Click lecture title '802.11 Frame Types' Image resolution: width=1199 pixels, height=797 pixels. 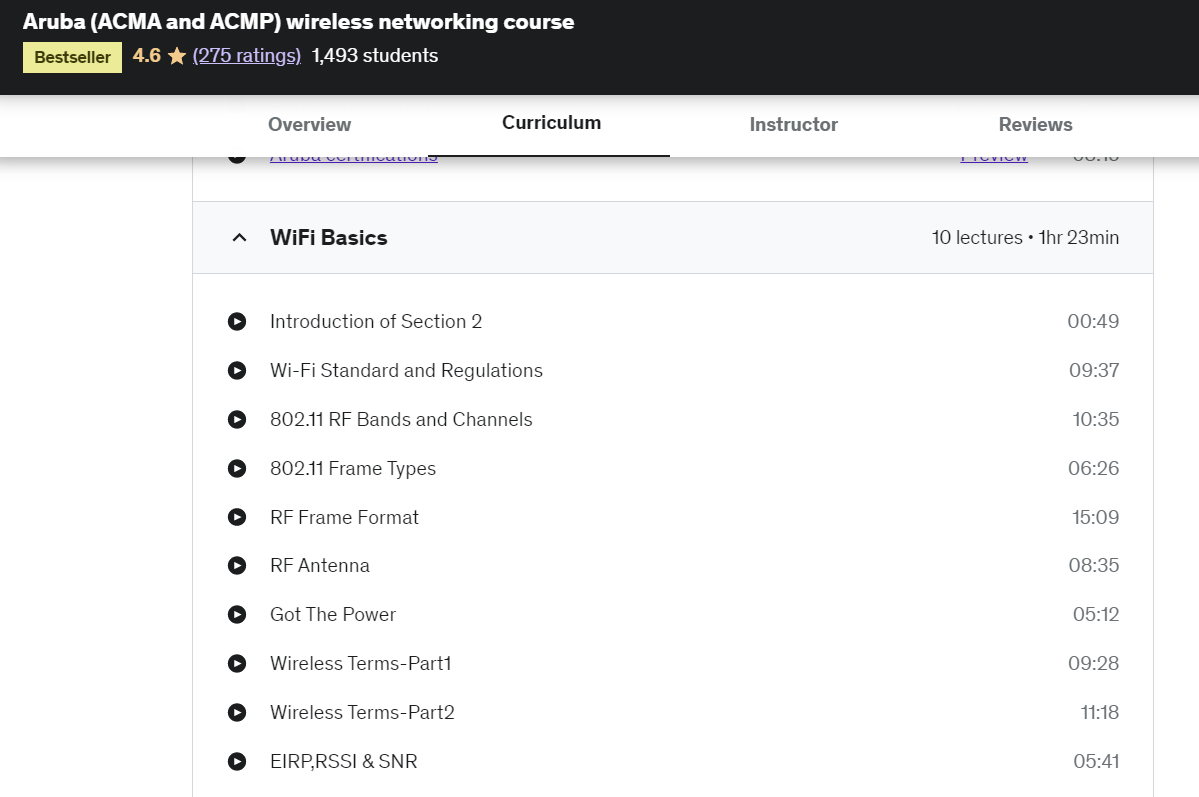point(353,468)
